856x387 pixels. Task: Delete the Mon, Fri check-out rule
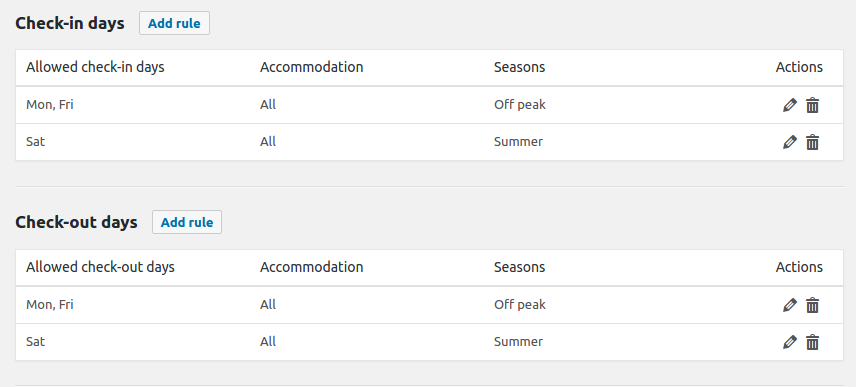812,305
